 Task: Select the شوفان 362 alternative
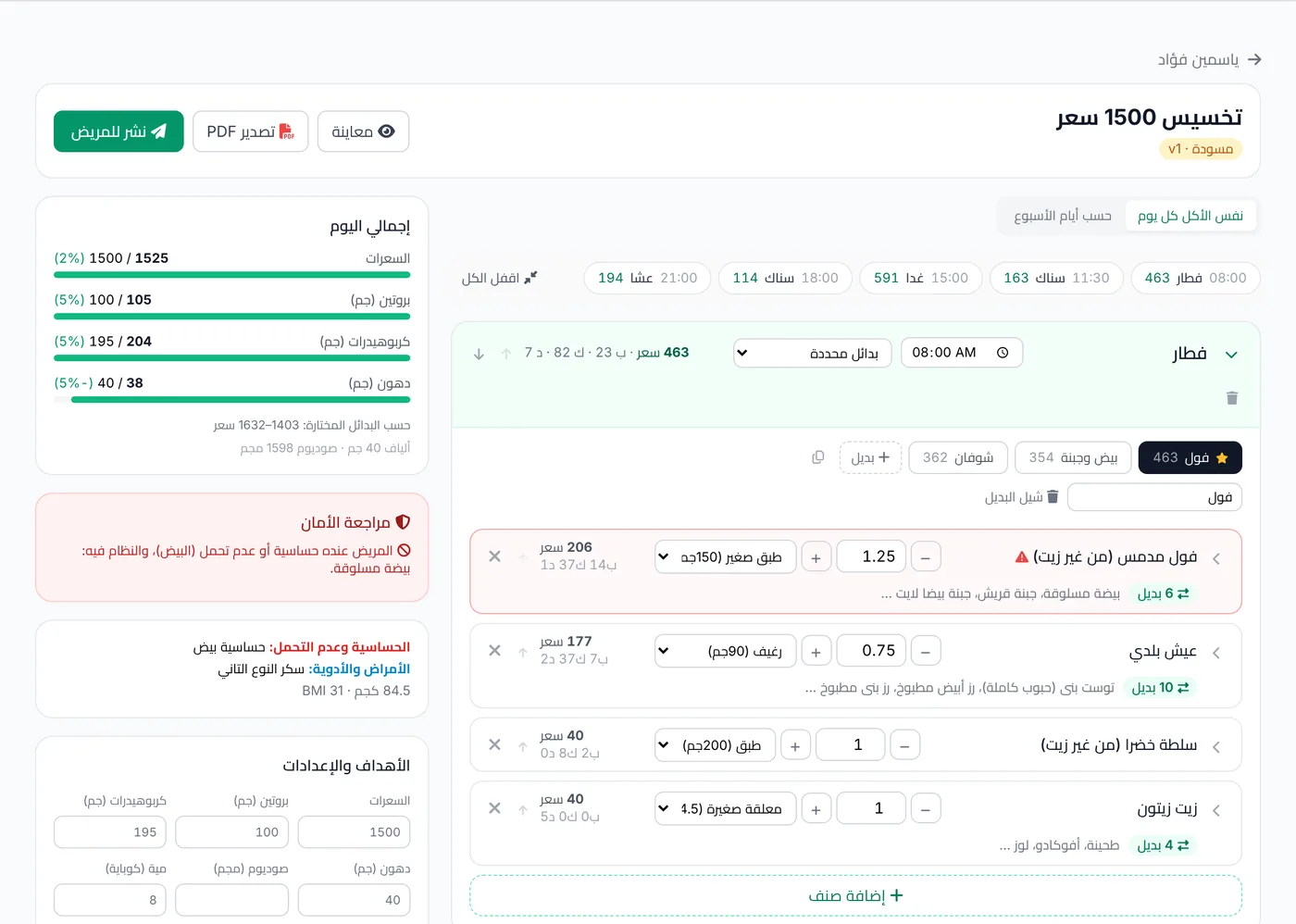tap(958, 457)
